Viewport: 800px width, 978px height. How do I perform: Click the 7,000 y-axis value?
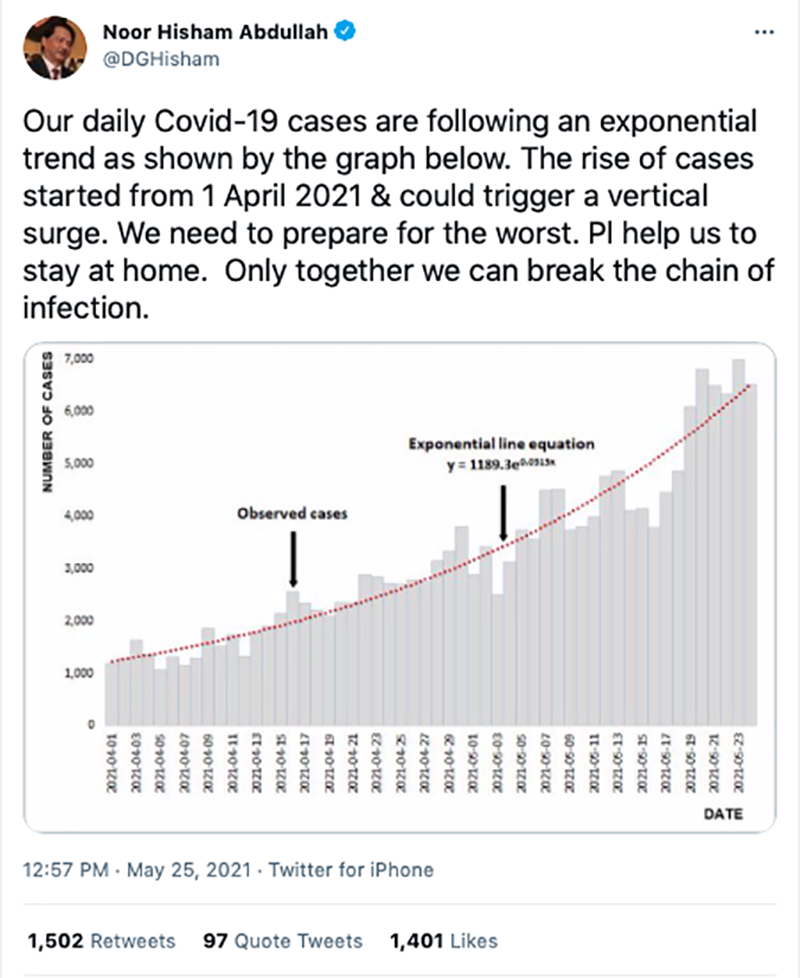[78, 358]
